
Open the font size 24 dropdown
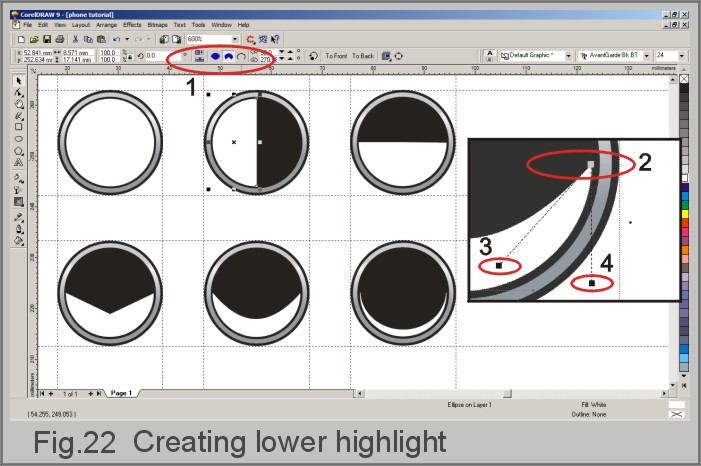[682, 56]
